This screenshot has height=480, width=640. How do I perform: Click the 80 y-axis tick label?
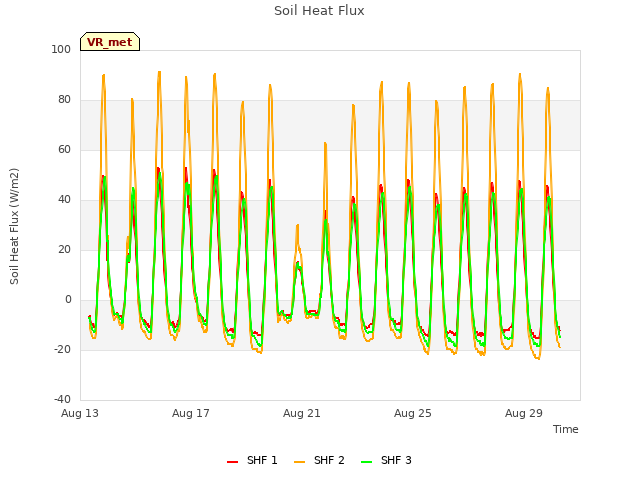pos(64,100)
